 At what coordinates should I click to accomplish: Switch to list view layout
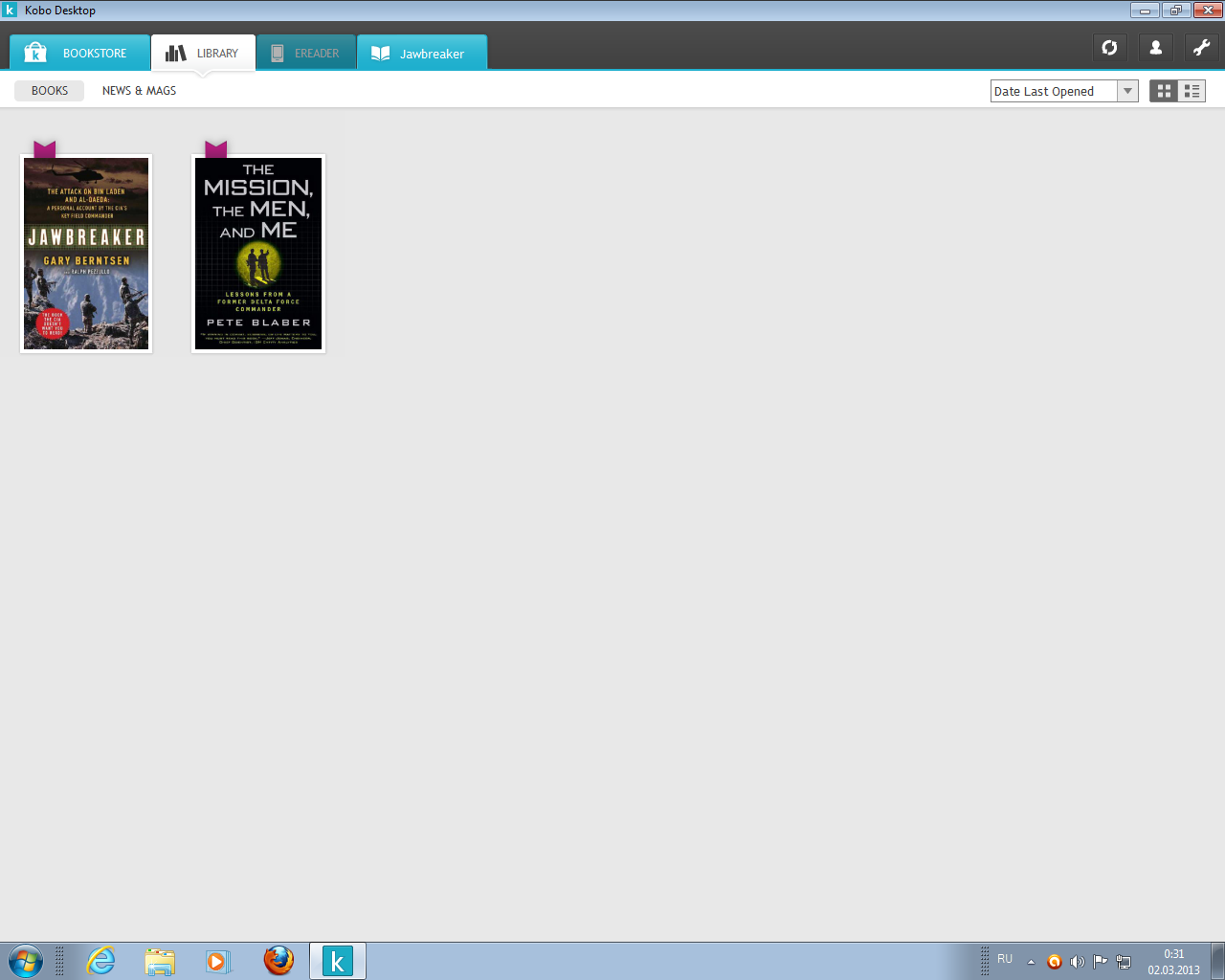click(1192, 91)
